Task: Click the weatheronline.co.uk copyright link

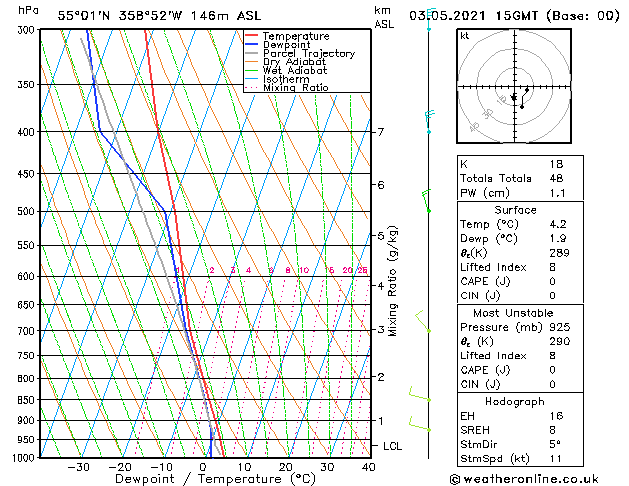Action: coord(524,479)
